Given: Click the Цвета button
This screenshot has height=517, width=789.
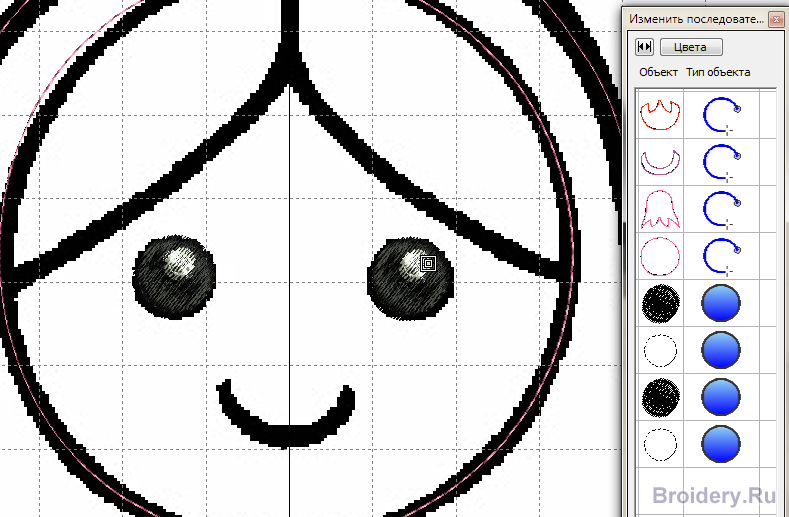Looking at the screenshot, I should point(691,47).
